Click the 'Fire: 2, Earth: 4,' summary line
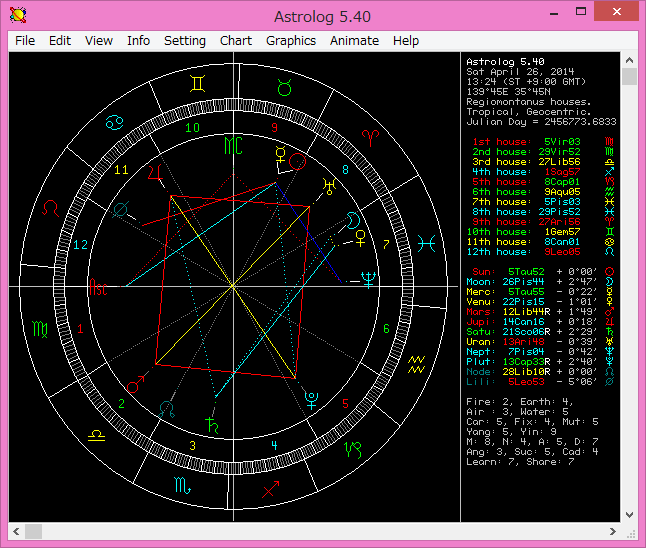 coord(520,402)
